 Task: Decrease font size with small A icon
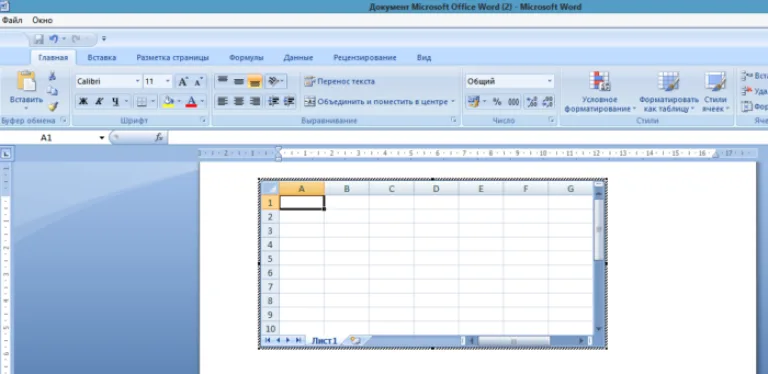(198, 82)
